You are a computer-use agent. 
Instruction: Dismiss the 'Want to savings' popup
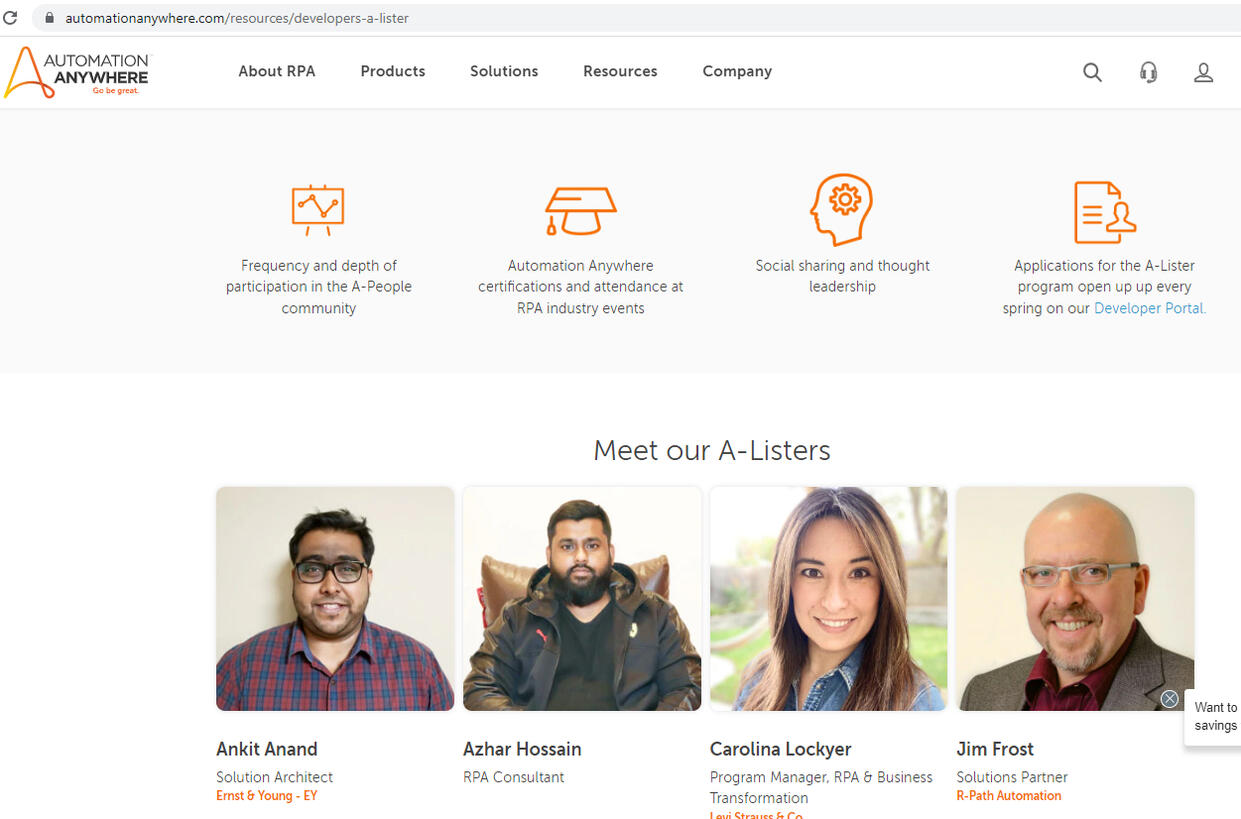(1169, 699)
